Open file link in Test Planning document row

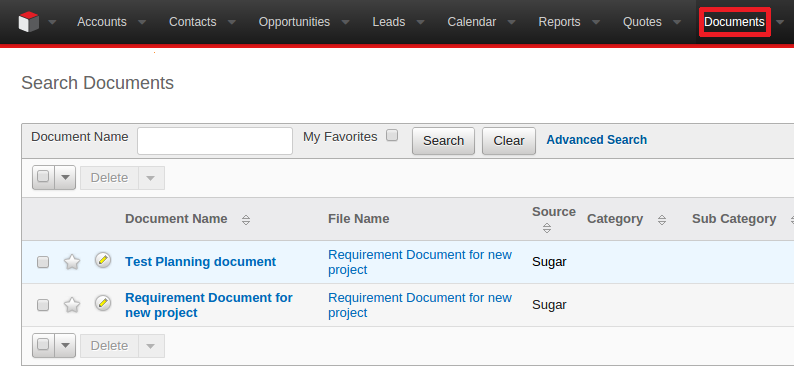click(420, 262)
